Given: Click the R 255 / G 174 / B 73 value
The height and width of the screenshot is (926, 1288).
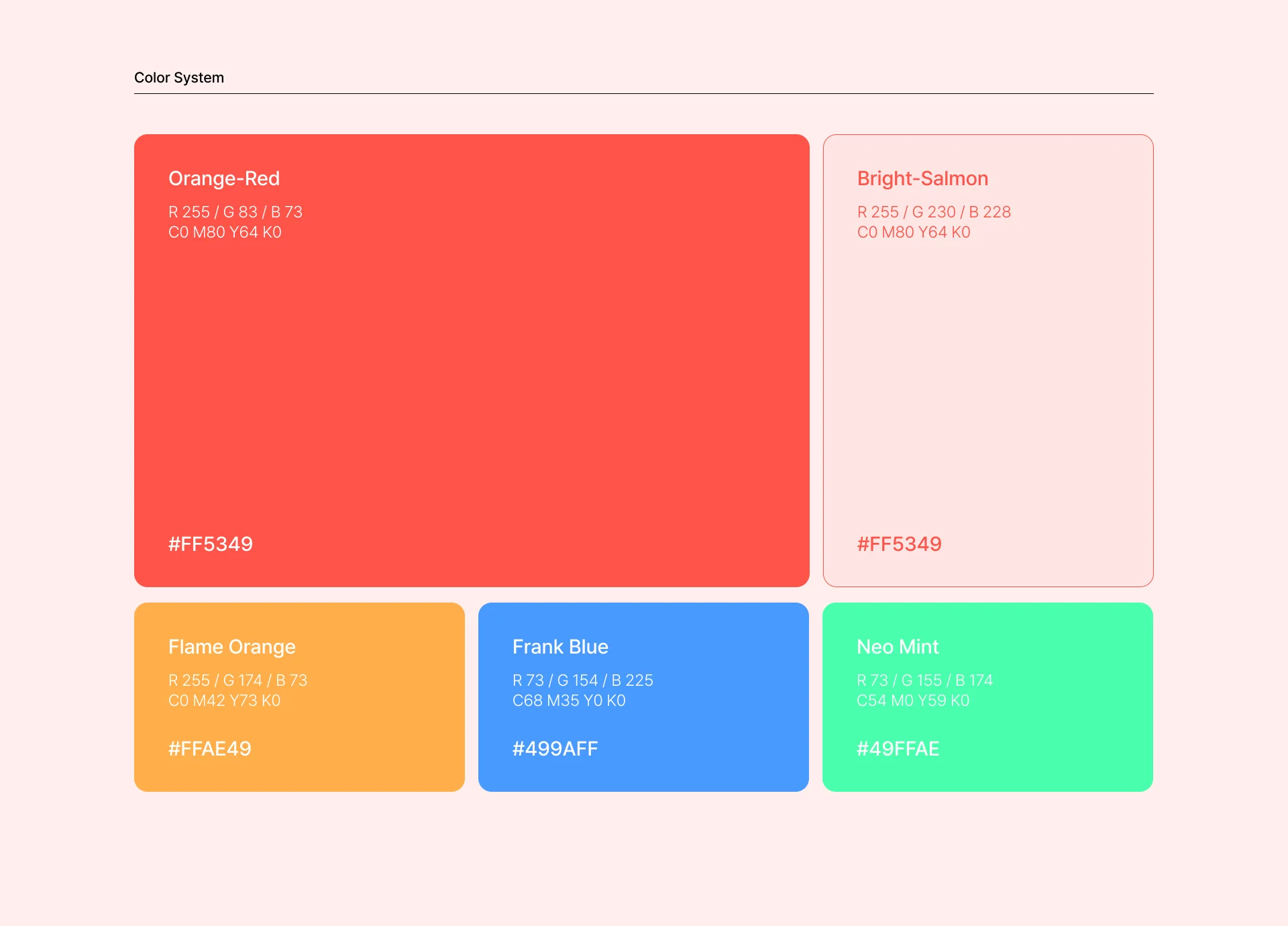Looking at the screenshot, I should point(238,680).
